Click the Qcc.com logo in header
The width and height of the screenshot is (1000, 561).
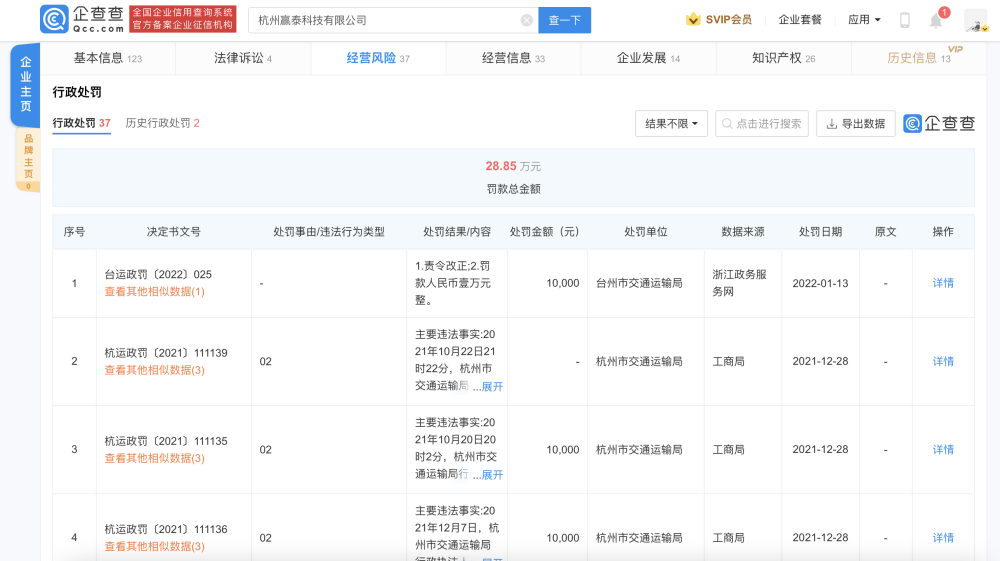[x=82, y=19]
